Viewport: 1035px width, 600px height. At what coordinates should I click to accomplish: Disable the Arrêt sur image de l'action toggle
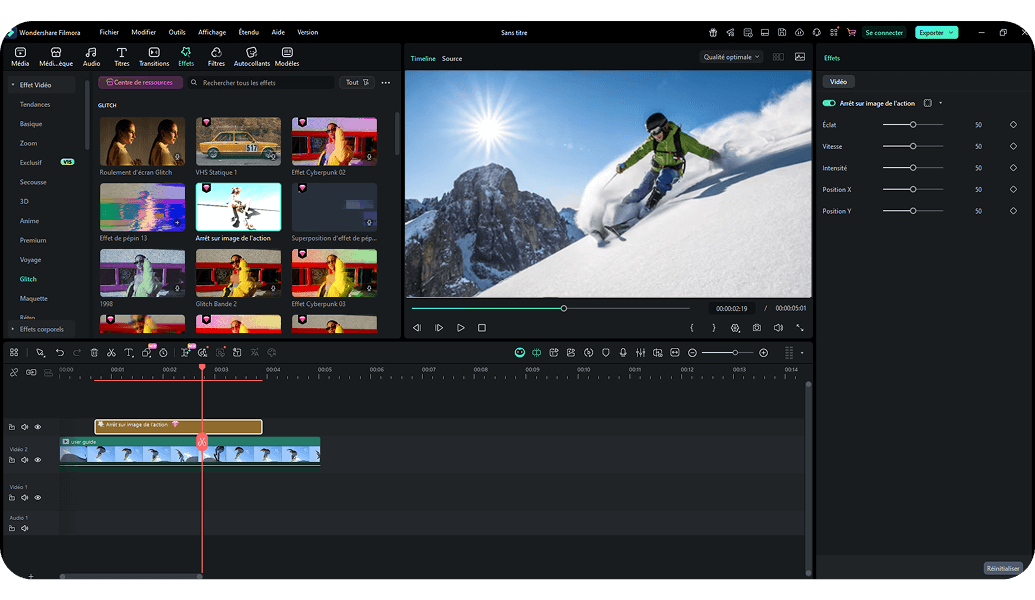(829, 103)
